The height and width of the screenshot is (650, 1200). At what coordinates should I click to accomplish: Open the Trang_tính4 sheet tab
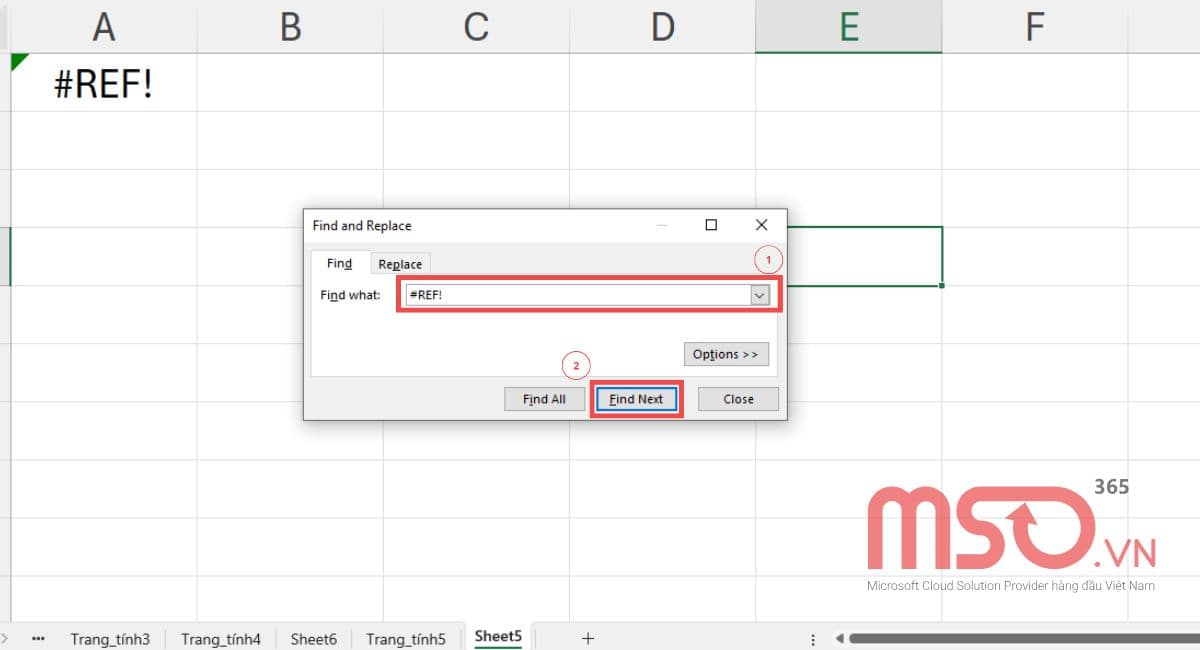[221, 638]
